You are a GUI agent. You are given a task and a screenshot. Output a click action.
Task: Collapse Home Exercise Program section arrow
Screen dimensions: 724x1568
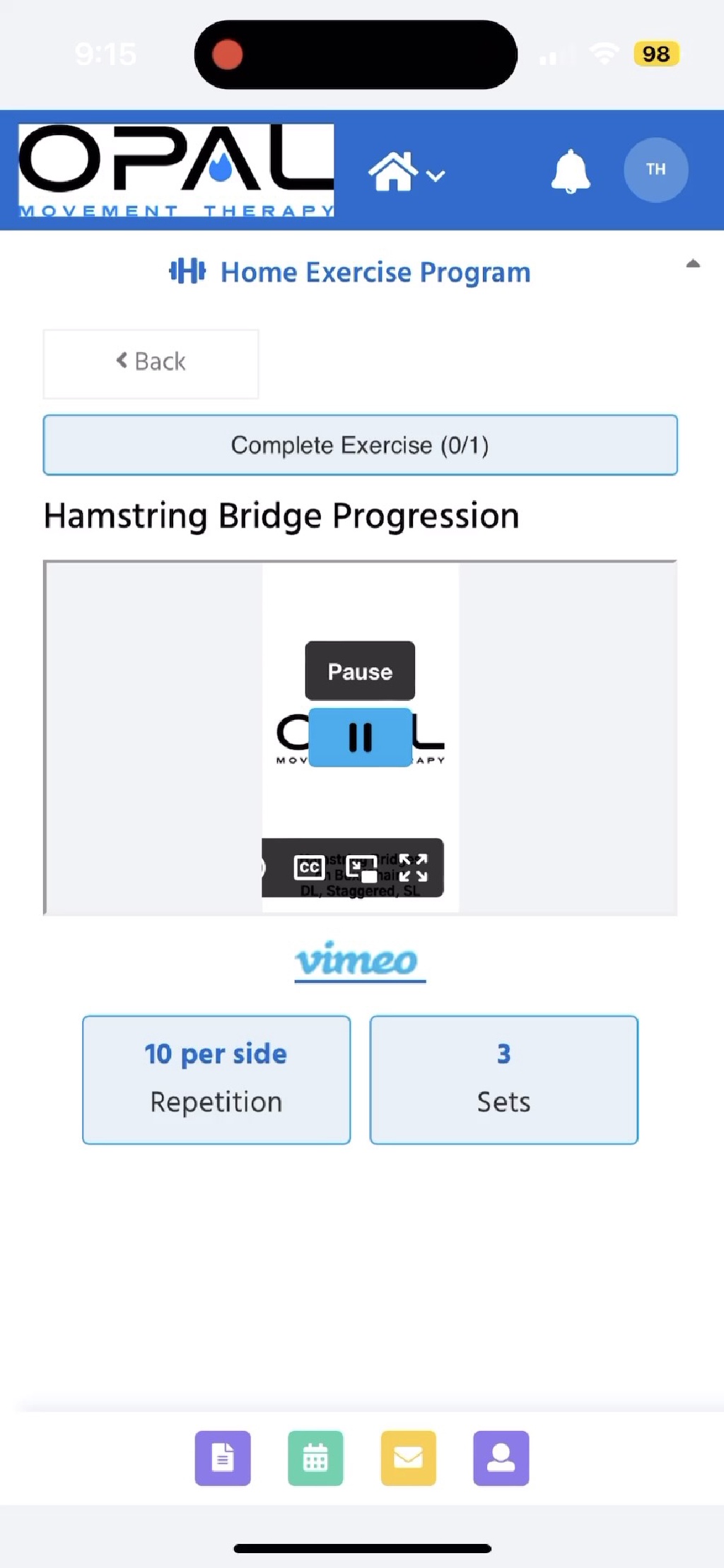pyautogui.click(x=693, y=264)
